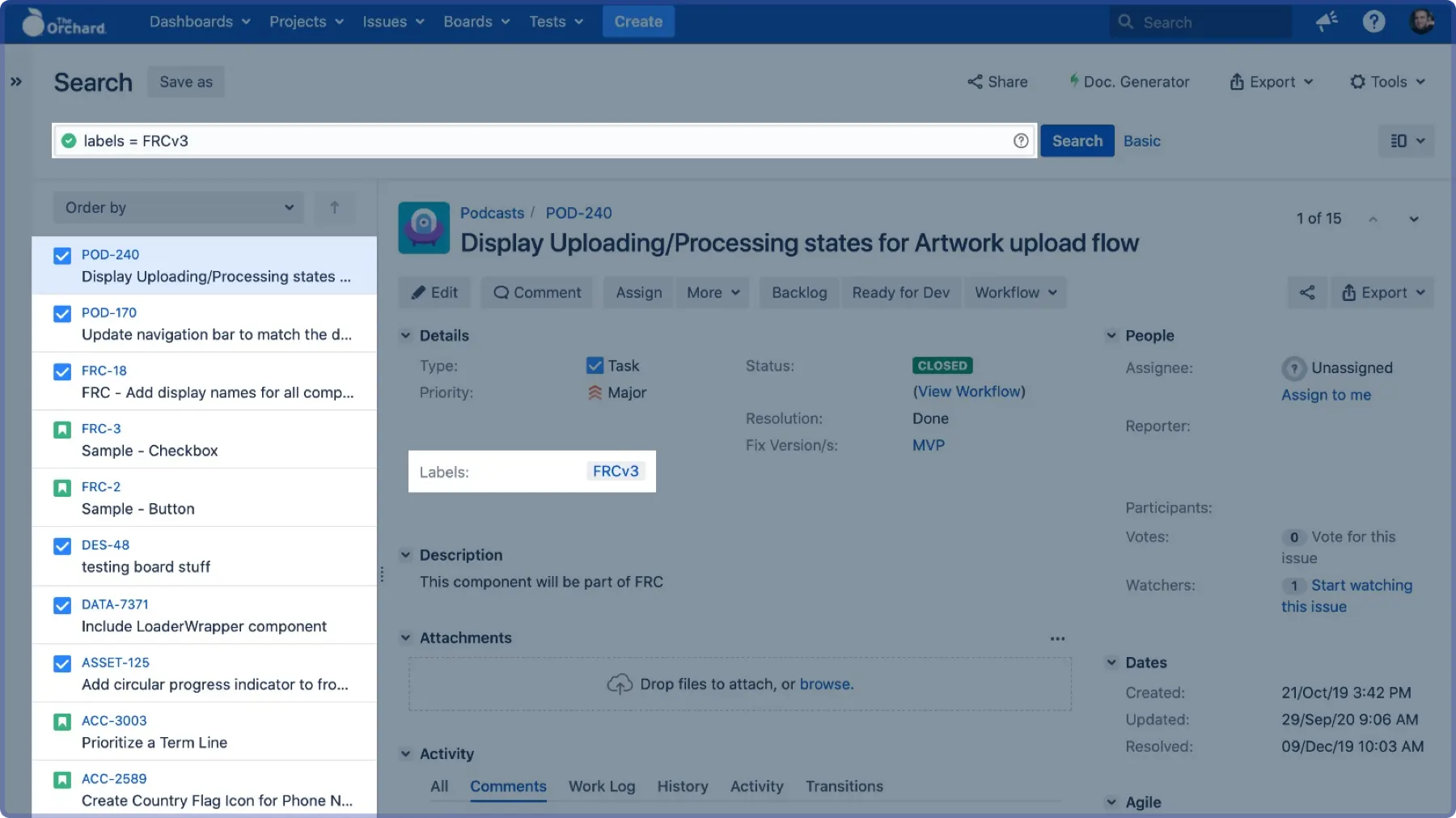Open the Order by dropdown
The image size is (1456, 818).
click(179, 208)
